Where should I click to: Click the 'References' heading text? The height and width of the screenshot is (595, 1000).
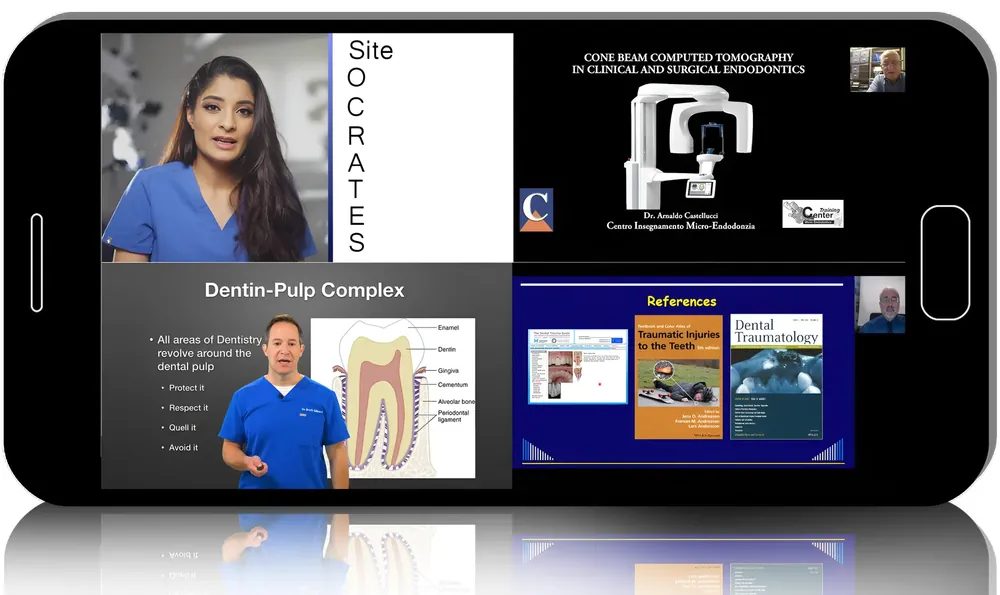682,301
